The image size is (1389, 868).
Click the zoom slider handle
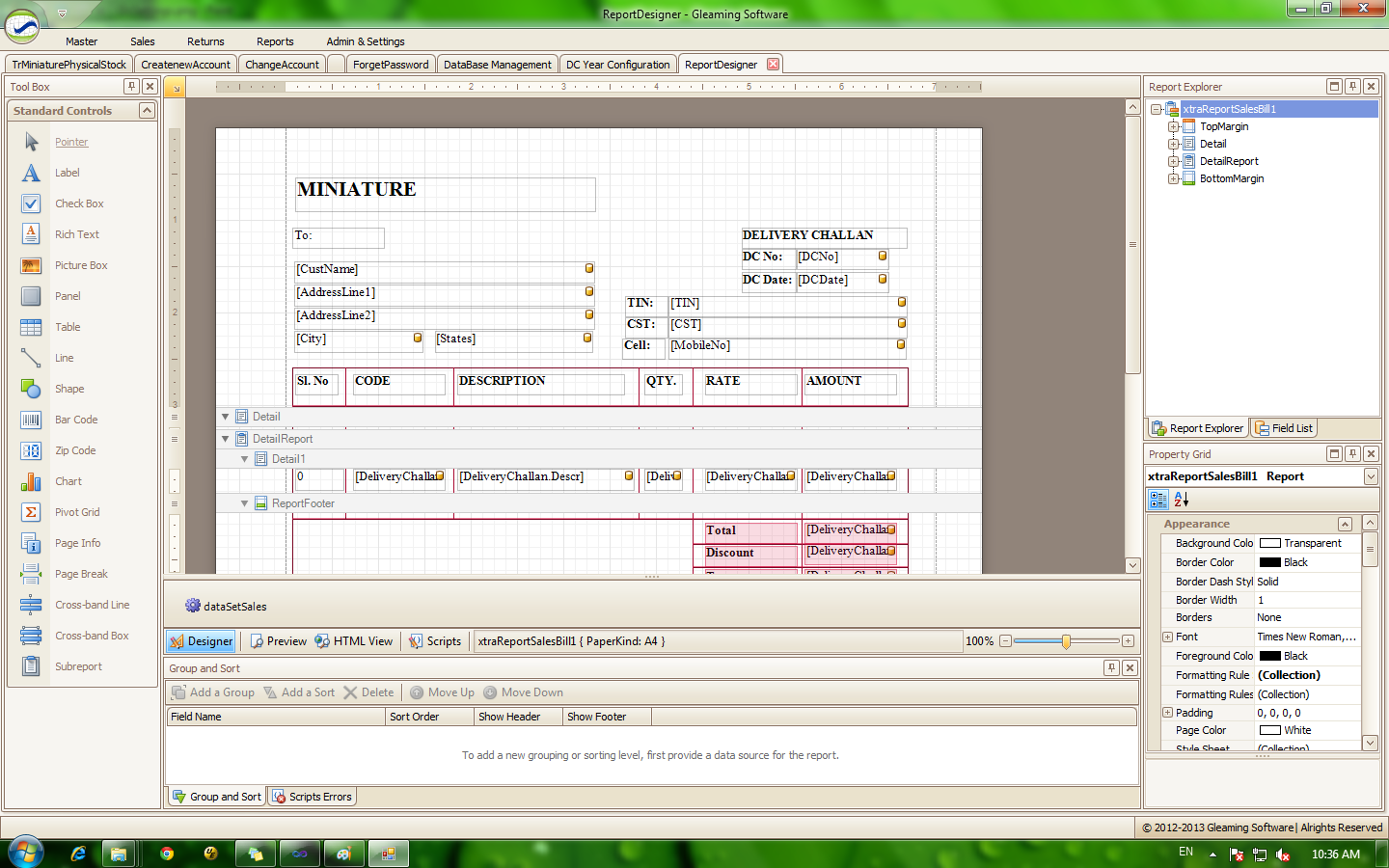tap(1066, 641)
